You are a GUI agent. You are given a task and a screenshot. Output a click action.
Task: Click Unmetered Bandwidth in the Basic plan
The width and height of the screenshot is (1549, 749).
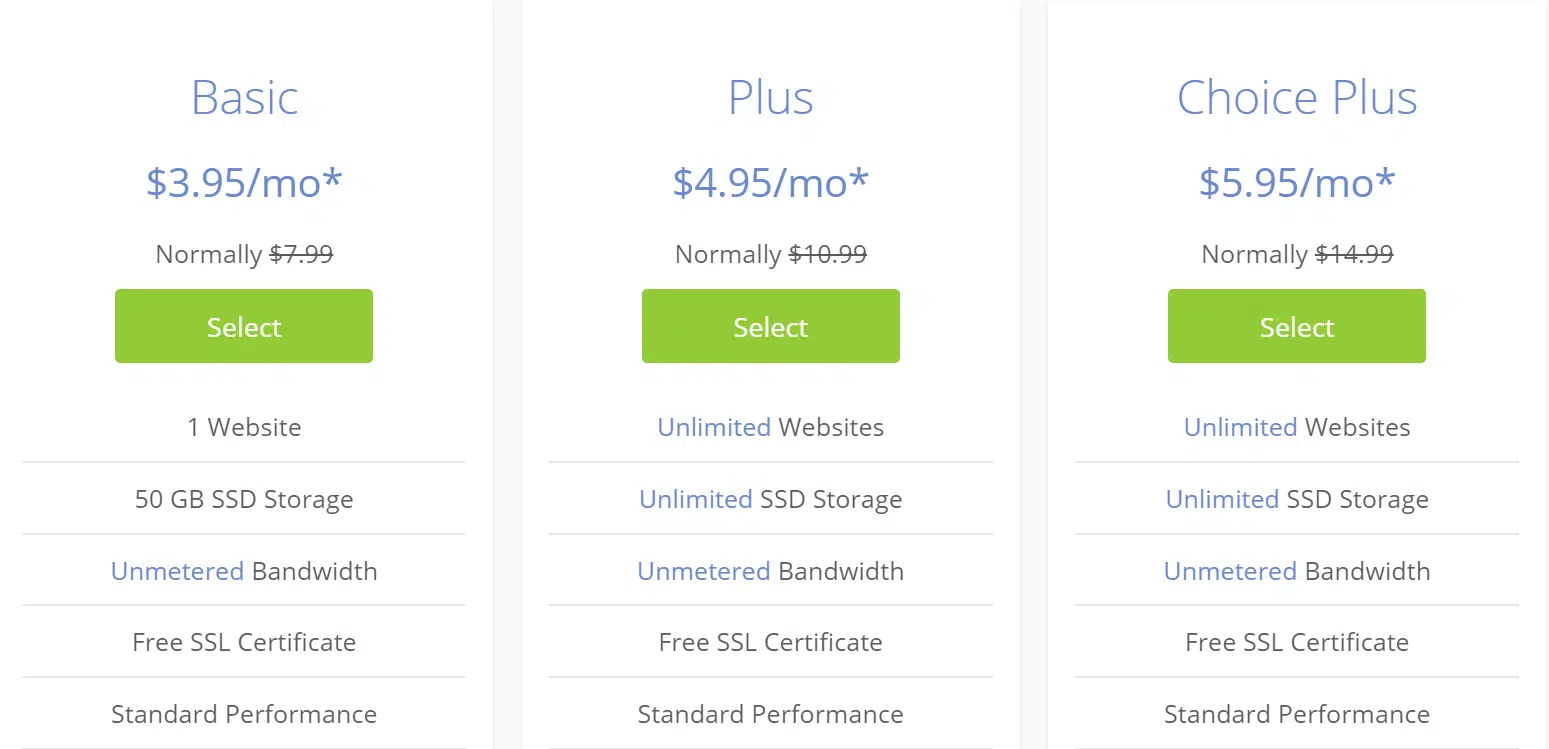244,571
